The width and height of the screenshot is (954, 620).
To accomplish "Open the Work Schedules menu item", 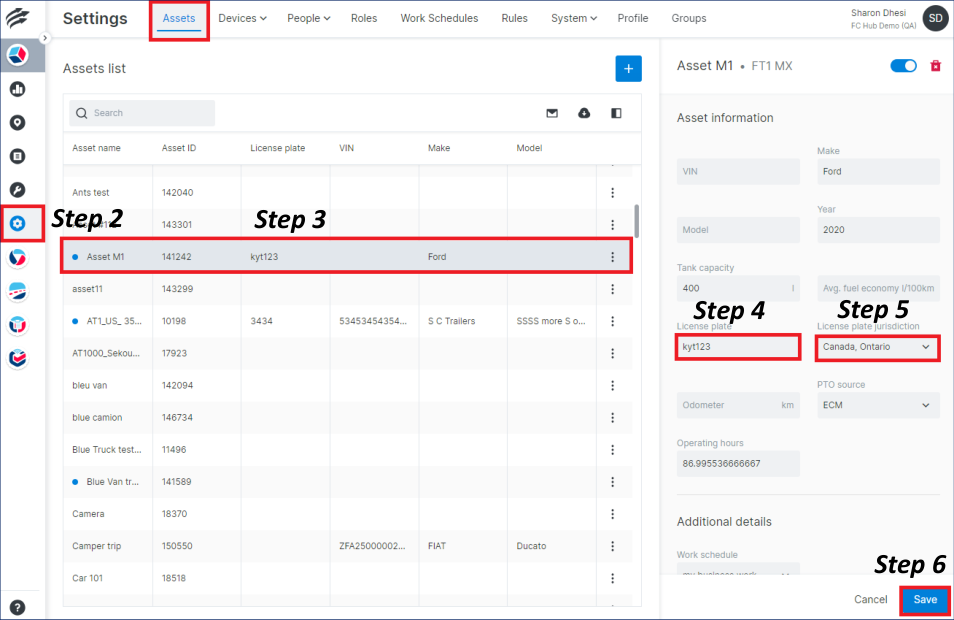I will tap(439, 18).
